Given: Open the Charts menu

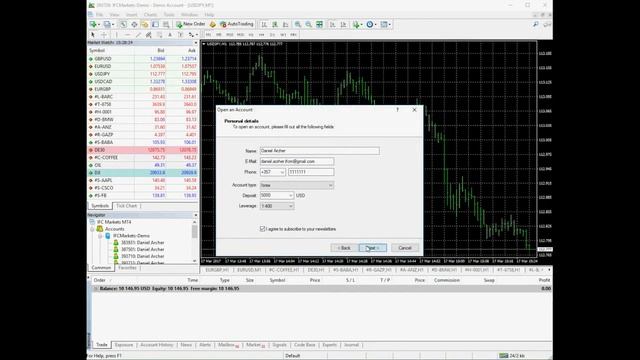Looking at the screenshot, I should point(150,15).
